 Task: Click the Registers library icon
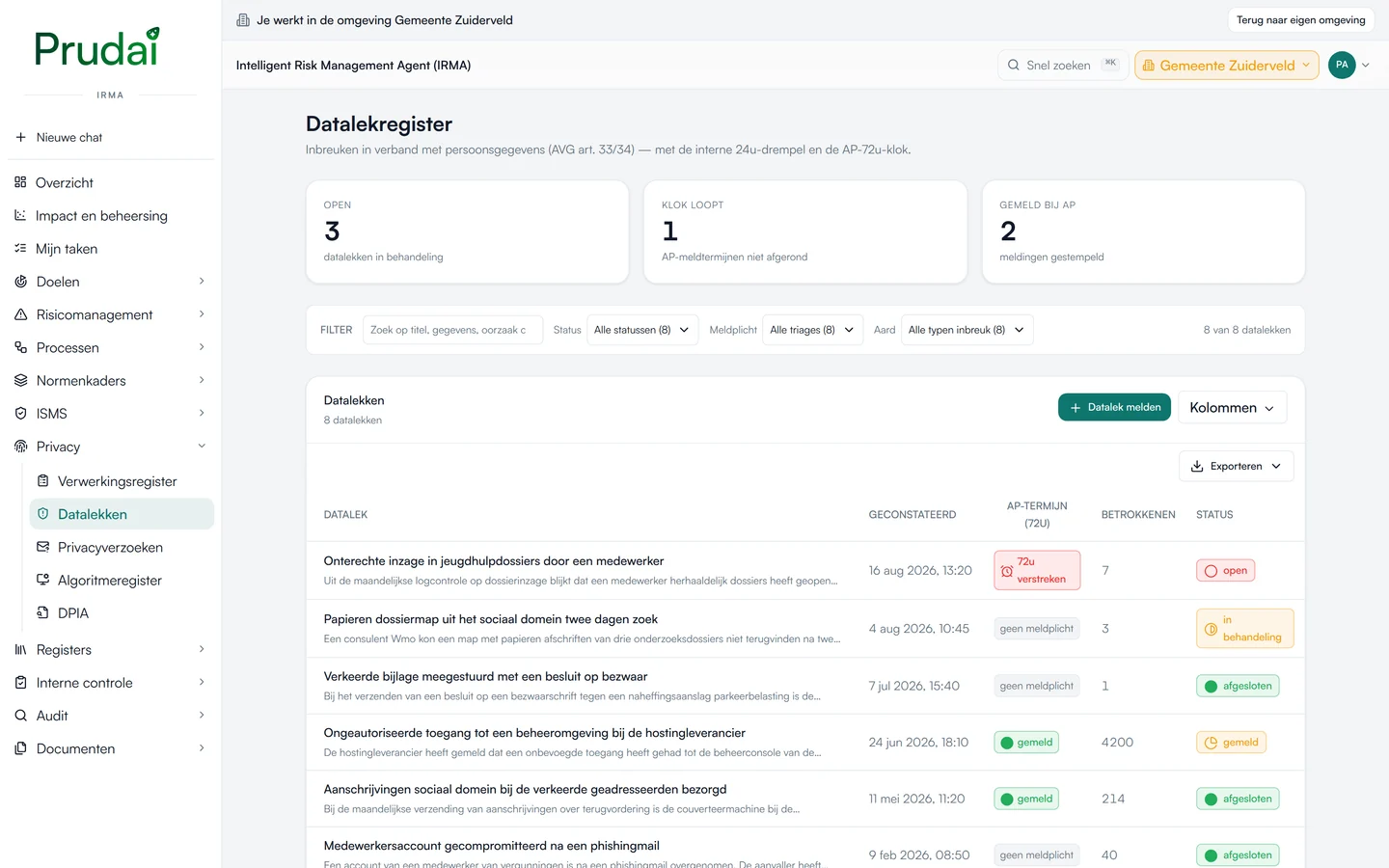coord(20,649)
